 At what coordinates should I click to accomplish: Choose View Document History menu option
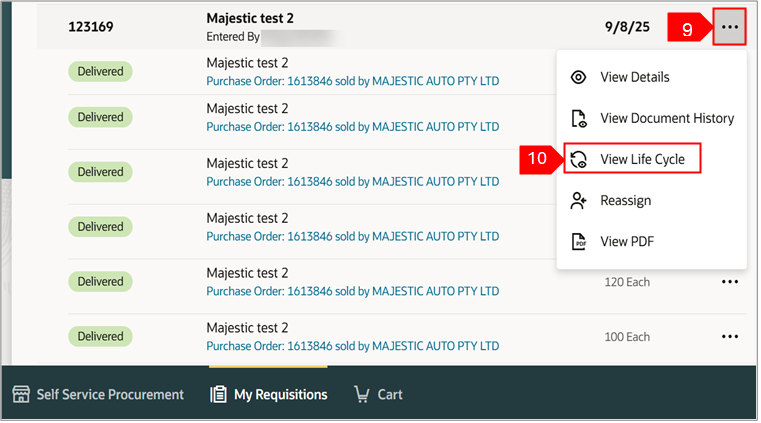(x=666, y=119)
